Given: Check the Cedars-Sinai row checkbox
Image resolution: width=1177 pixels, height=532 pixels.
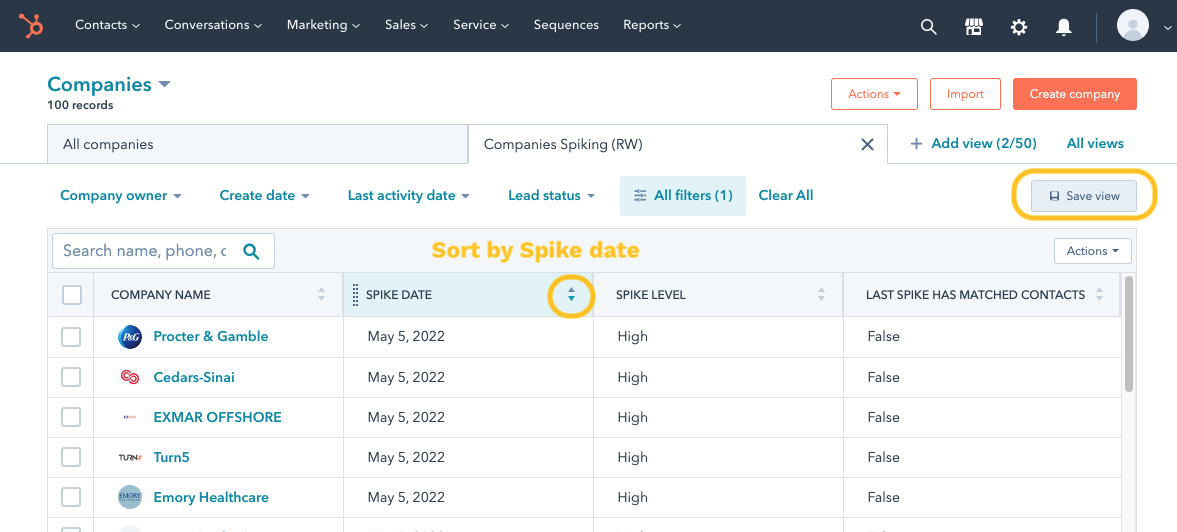Looking at the screenshot, I should pos(71,377).
